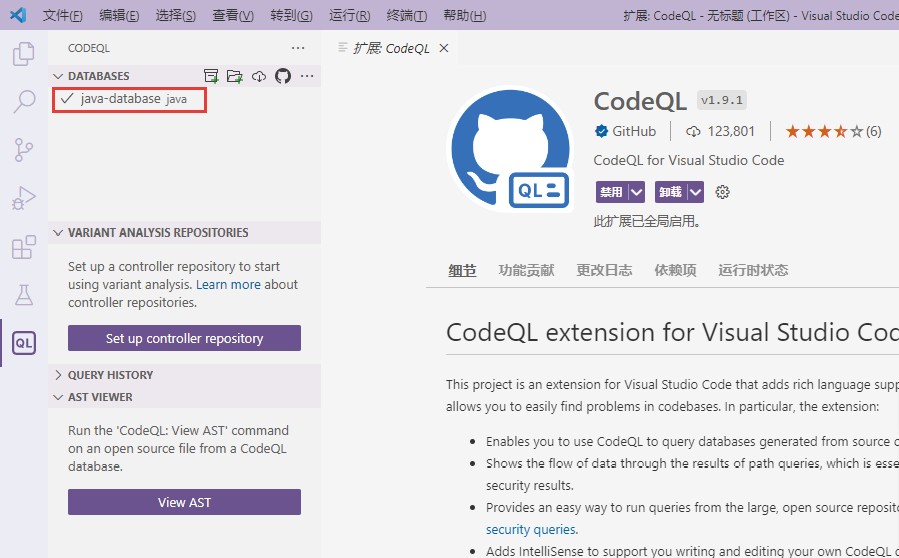Open the Explorer view in activity bar

tap(24, 54)
